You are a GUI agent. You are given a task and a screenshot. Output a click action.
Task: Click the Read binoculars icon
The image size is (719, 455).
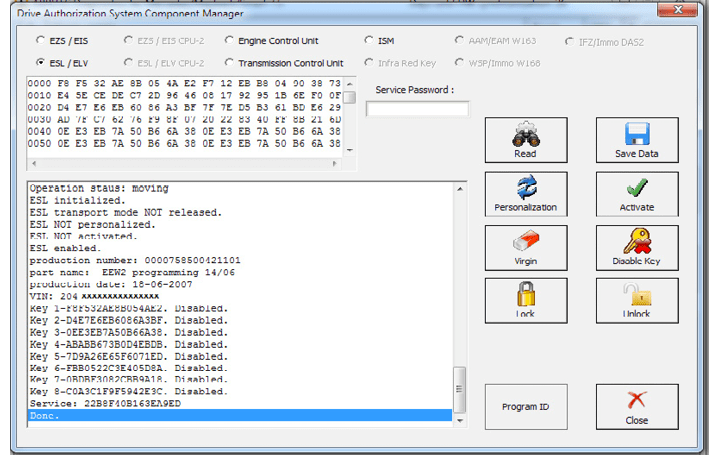[525, 135]
